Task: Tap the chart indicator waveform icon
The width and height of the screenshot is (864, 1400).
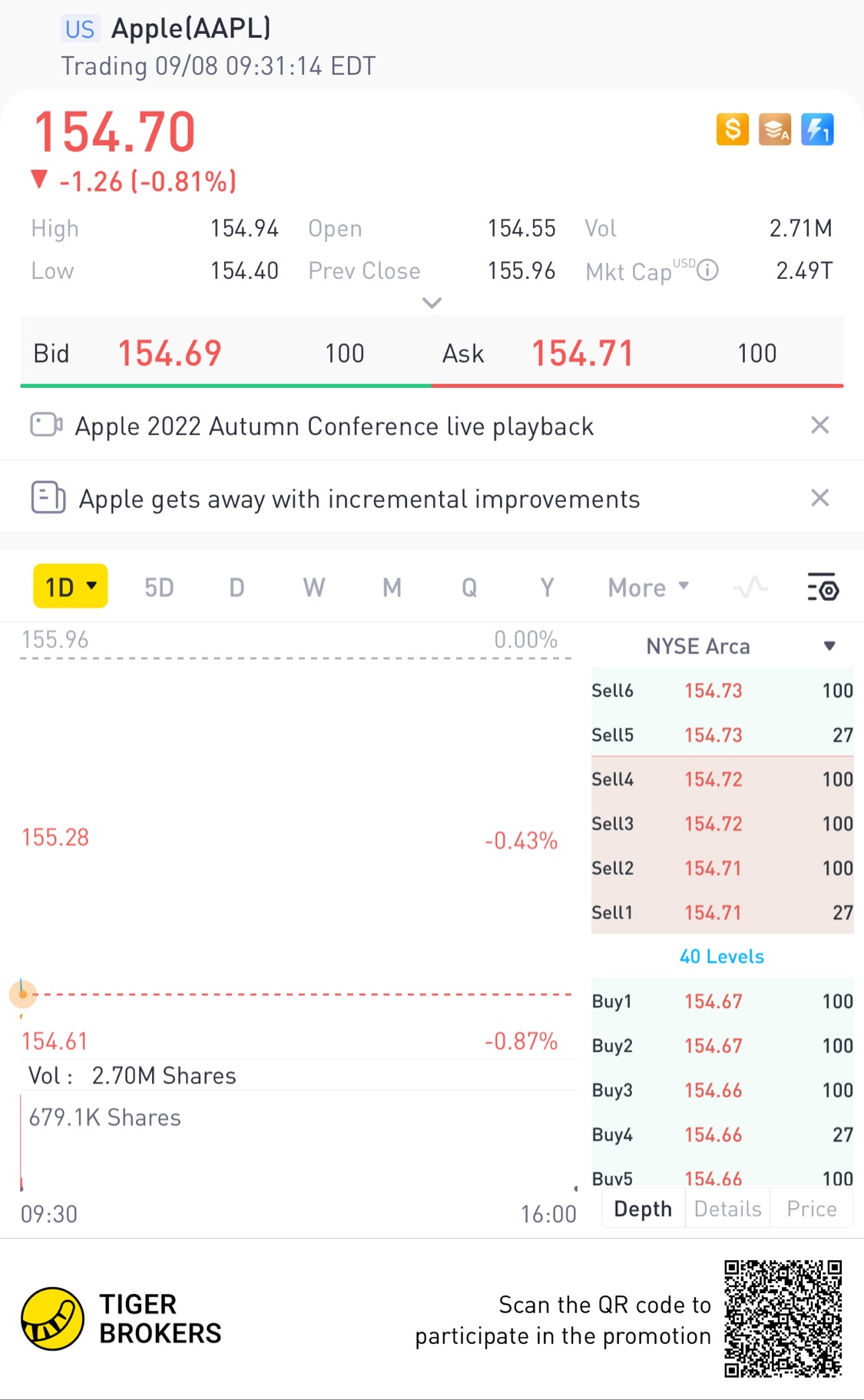Action: [750, 588]
